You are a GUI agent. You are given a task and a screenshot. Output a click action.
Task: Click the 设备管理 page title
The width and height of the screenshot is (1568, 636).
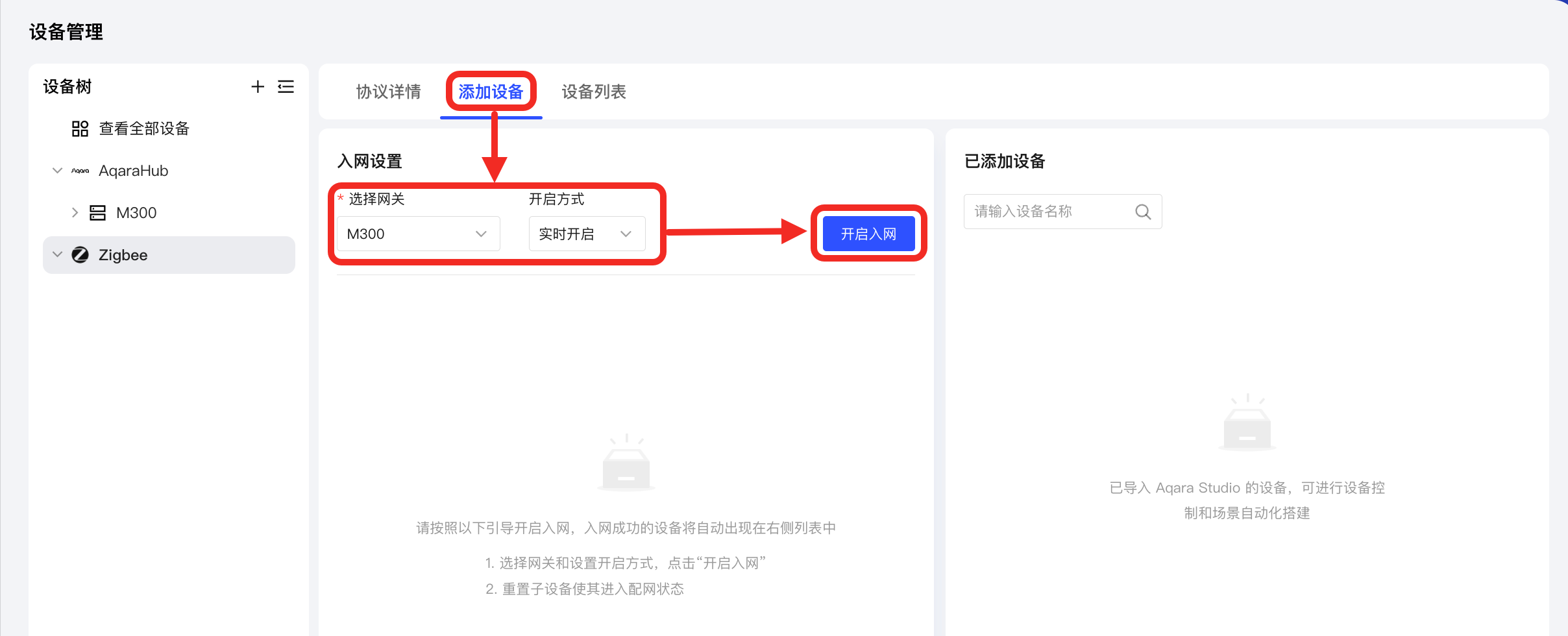pyautogui.click(x=66, y=32)
